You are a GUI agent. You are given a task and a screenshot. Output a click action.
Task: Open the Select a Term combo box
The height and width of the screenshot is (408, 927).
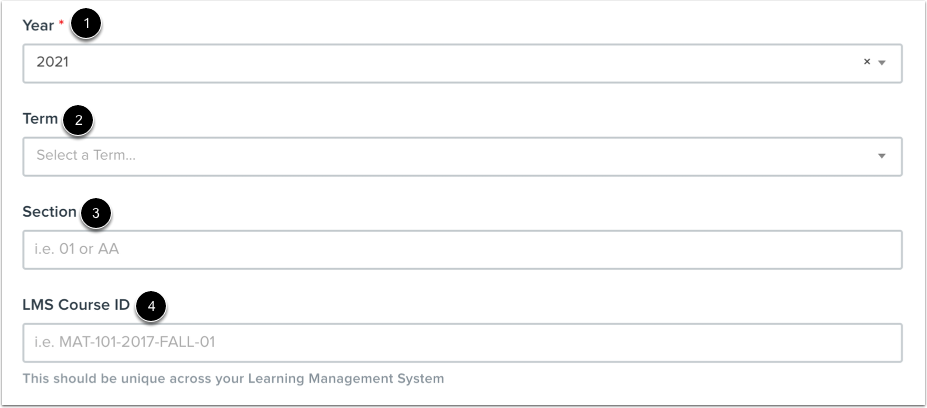click(x=450, y=156)
